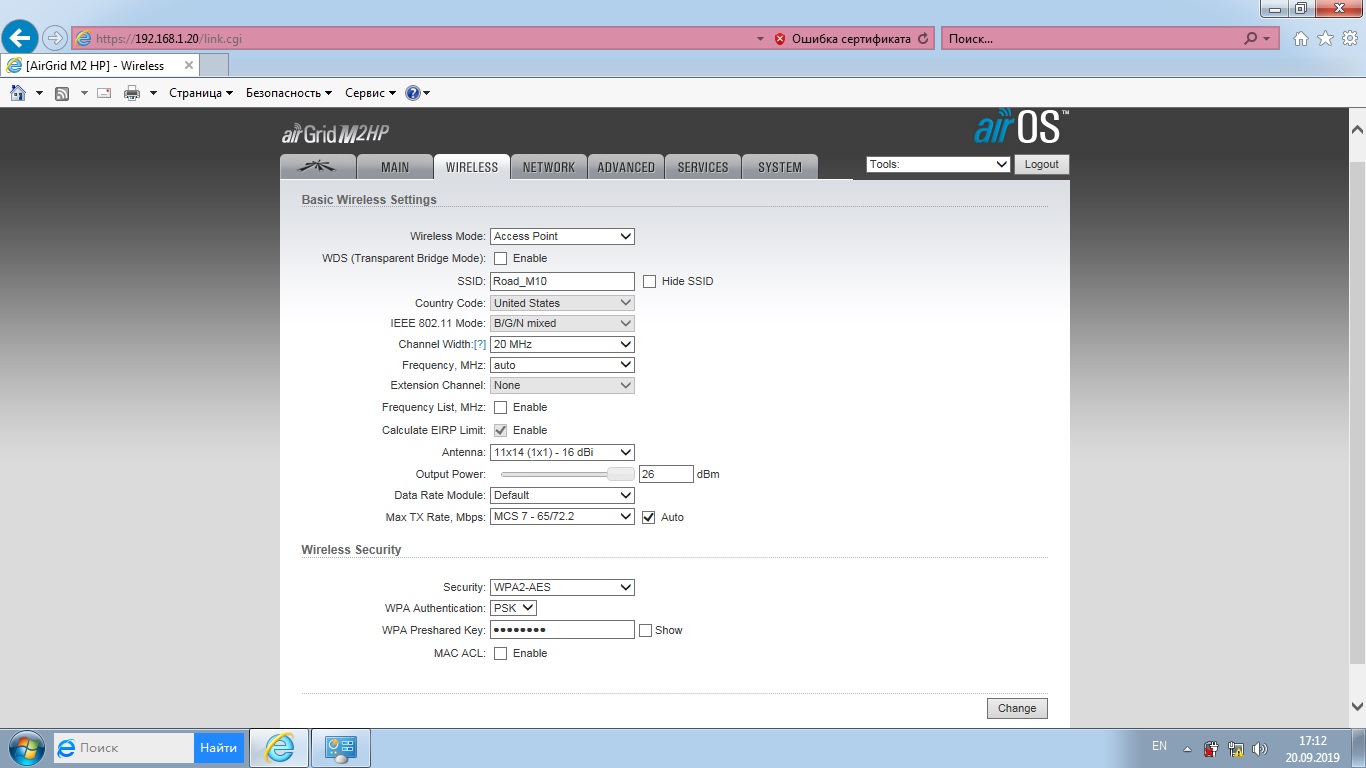Open Security dropdown WPA2-AES
1366x768 pixels.
pyautogui.click(x=562, y=587)
